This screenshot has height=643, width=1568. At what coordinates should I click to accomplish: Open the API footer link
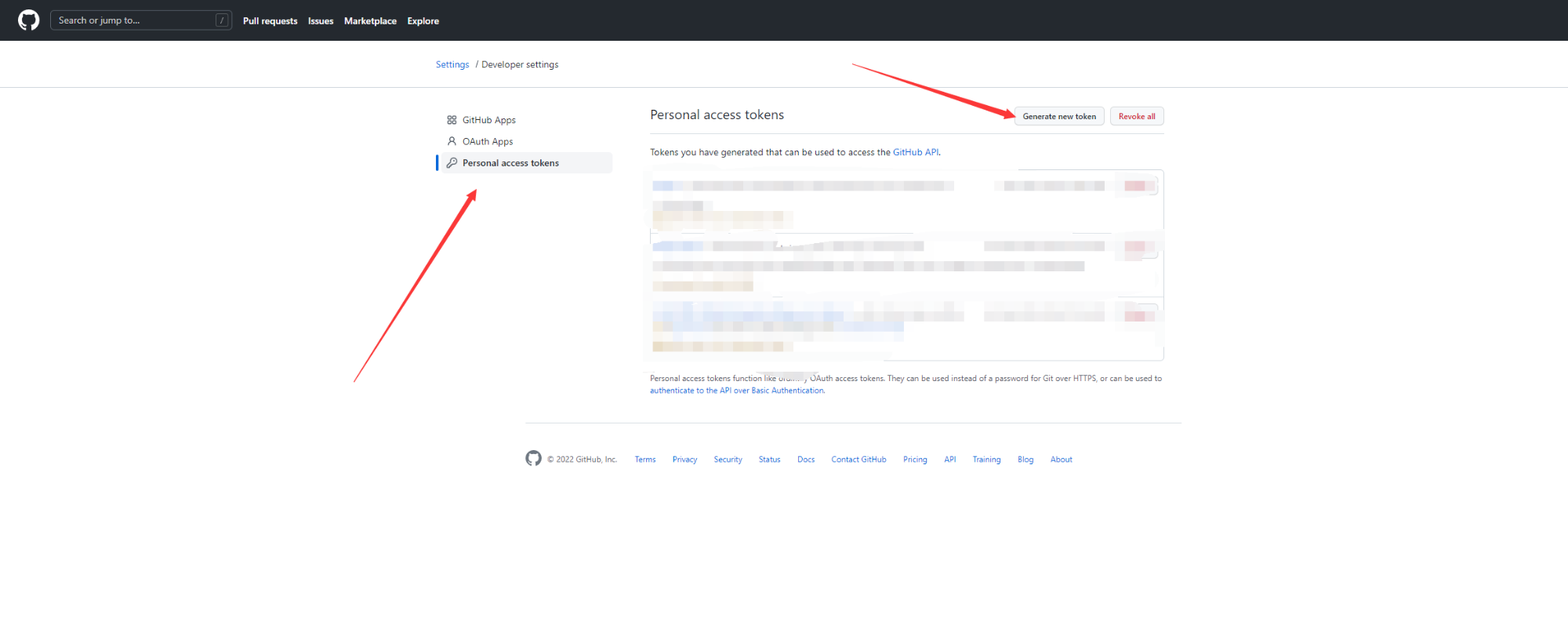pos(950,460)
